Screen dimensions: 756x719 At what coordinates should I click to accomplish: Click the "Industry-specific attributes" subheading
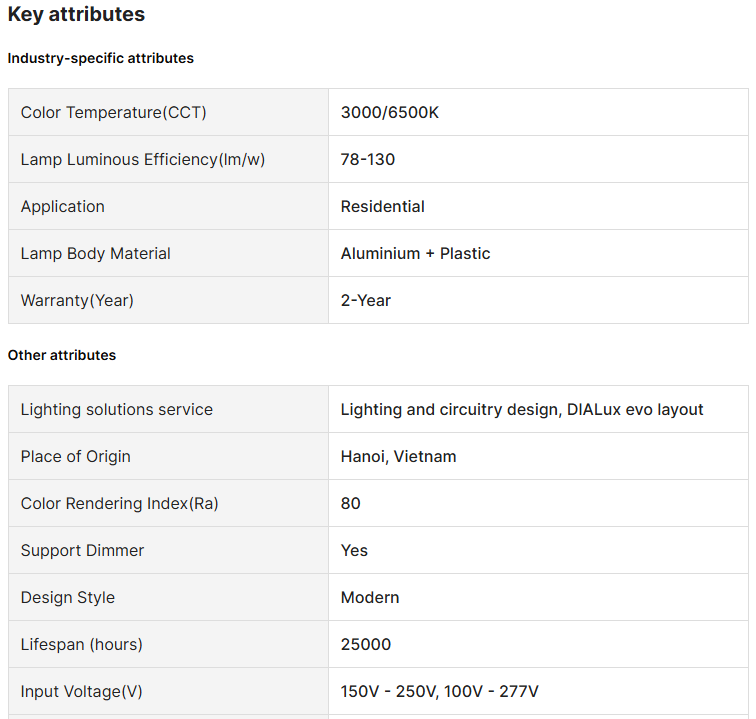tap(101, 58)
